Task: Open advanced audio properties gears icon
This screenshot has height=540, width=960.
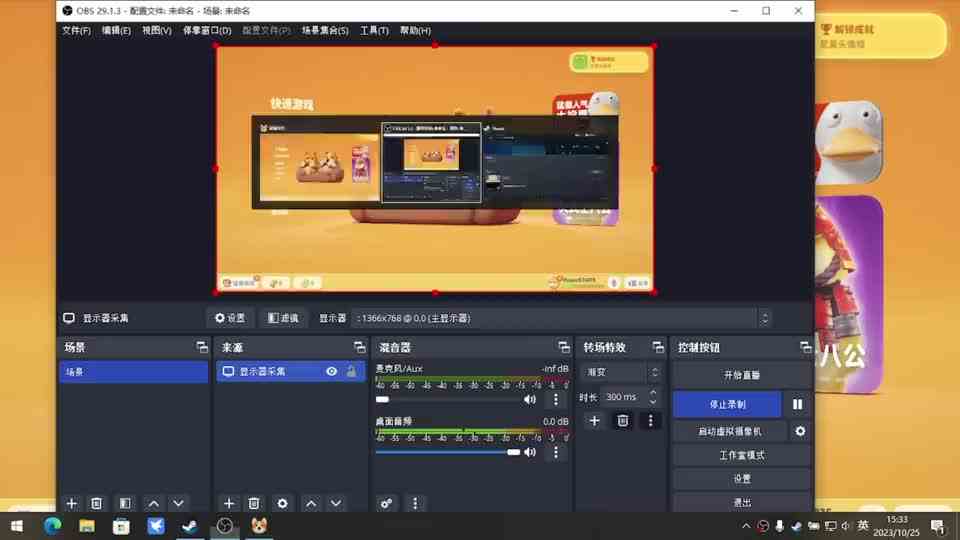Action: coord(386,503)
